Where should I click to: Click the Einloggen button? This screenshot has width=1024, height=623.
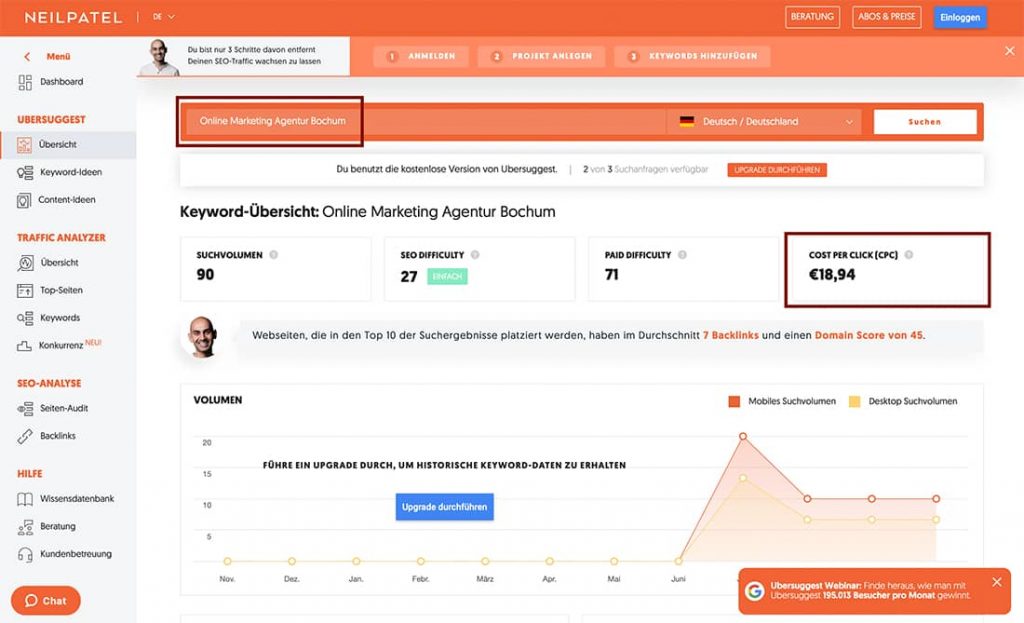960,18
